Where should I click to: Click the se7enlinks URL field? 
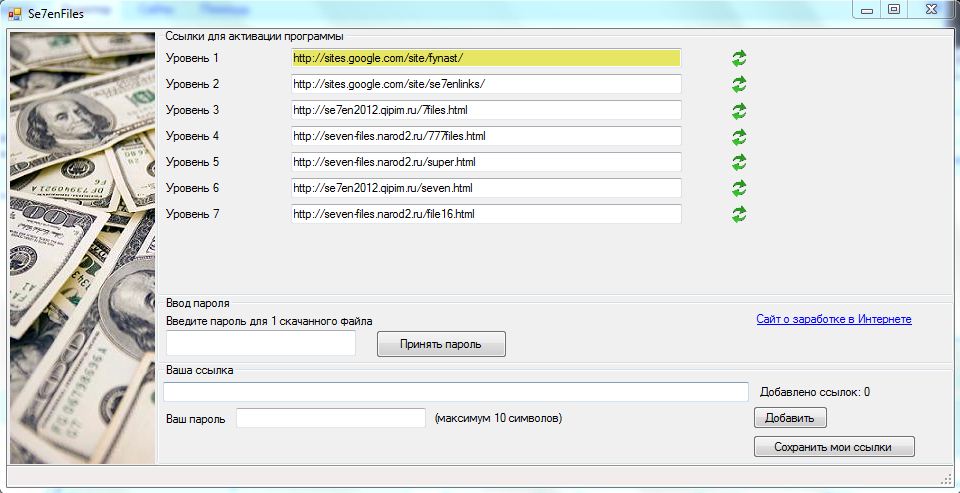[x=486, y=84]
